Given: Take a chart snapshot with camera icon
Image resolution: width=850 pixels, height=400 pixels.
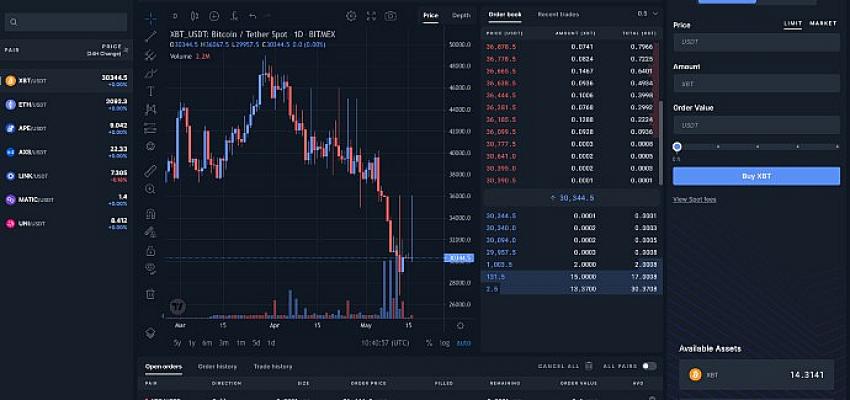Looking at the screenshot, I should tap(391, 16).
